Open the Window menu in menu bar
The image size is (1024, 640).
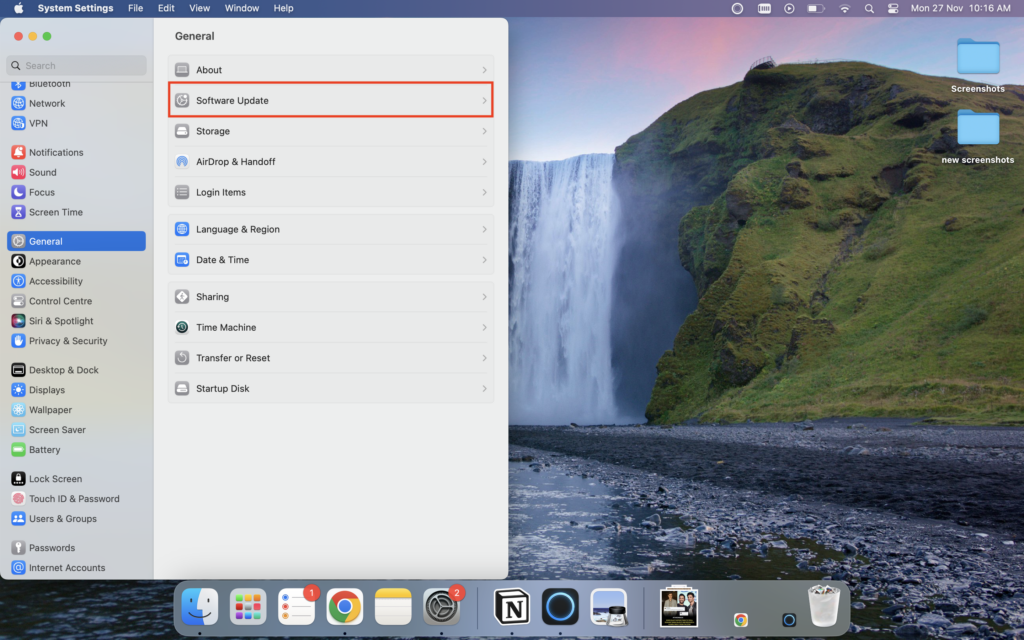(241, 8)
